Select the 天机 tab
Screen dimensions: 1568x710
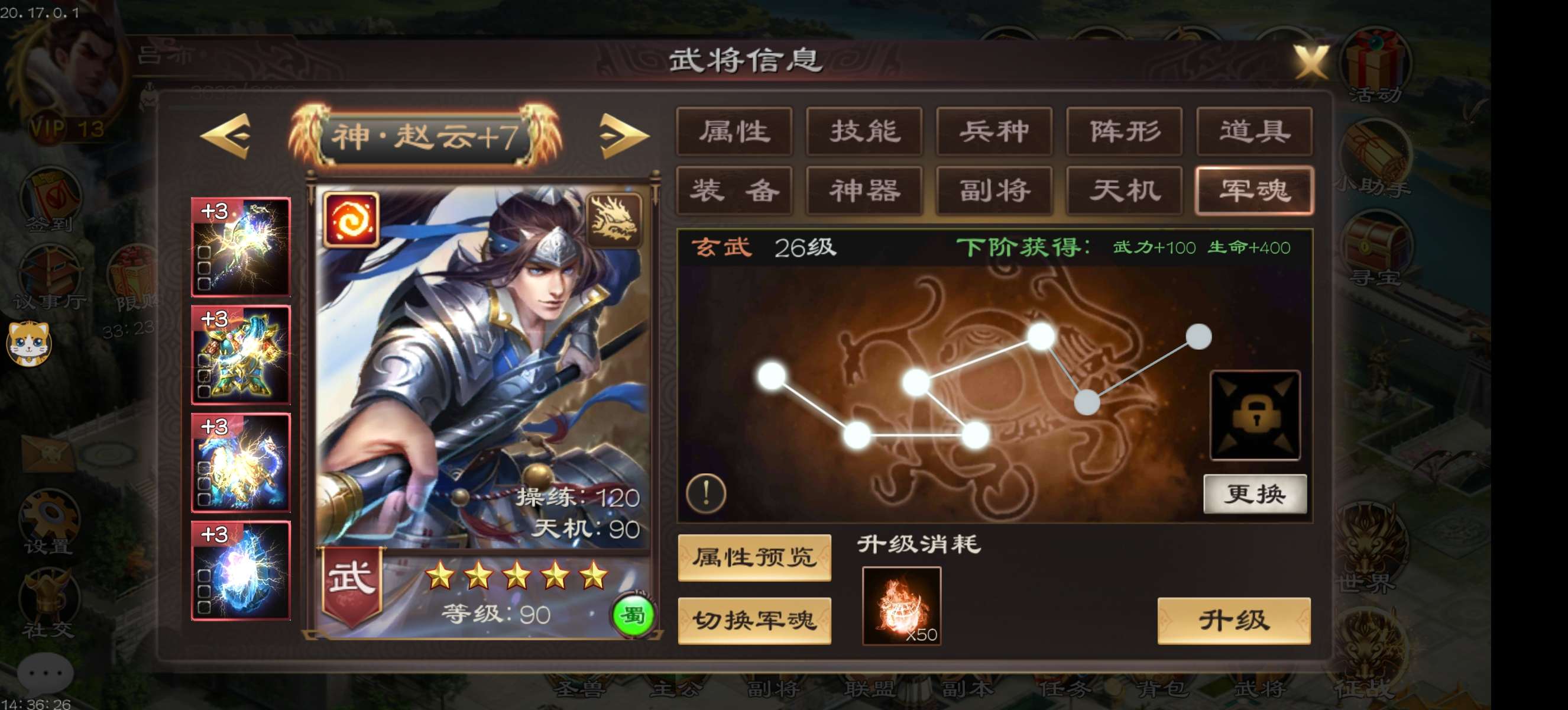[1124, 191]
